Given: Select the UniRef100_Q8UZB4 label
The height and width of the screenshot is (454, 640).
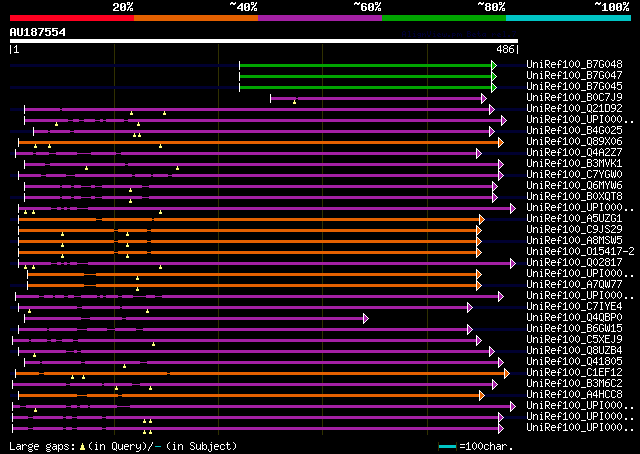Looking at the screenshot, I should [x=574, y=351].
